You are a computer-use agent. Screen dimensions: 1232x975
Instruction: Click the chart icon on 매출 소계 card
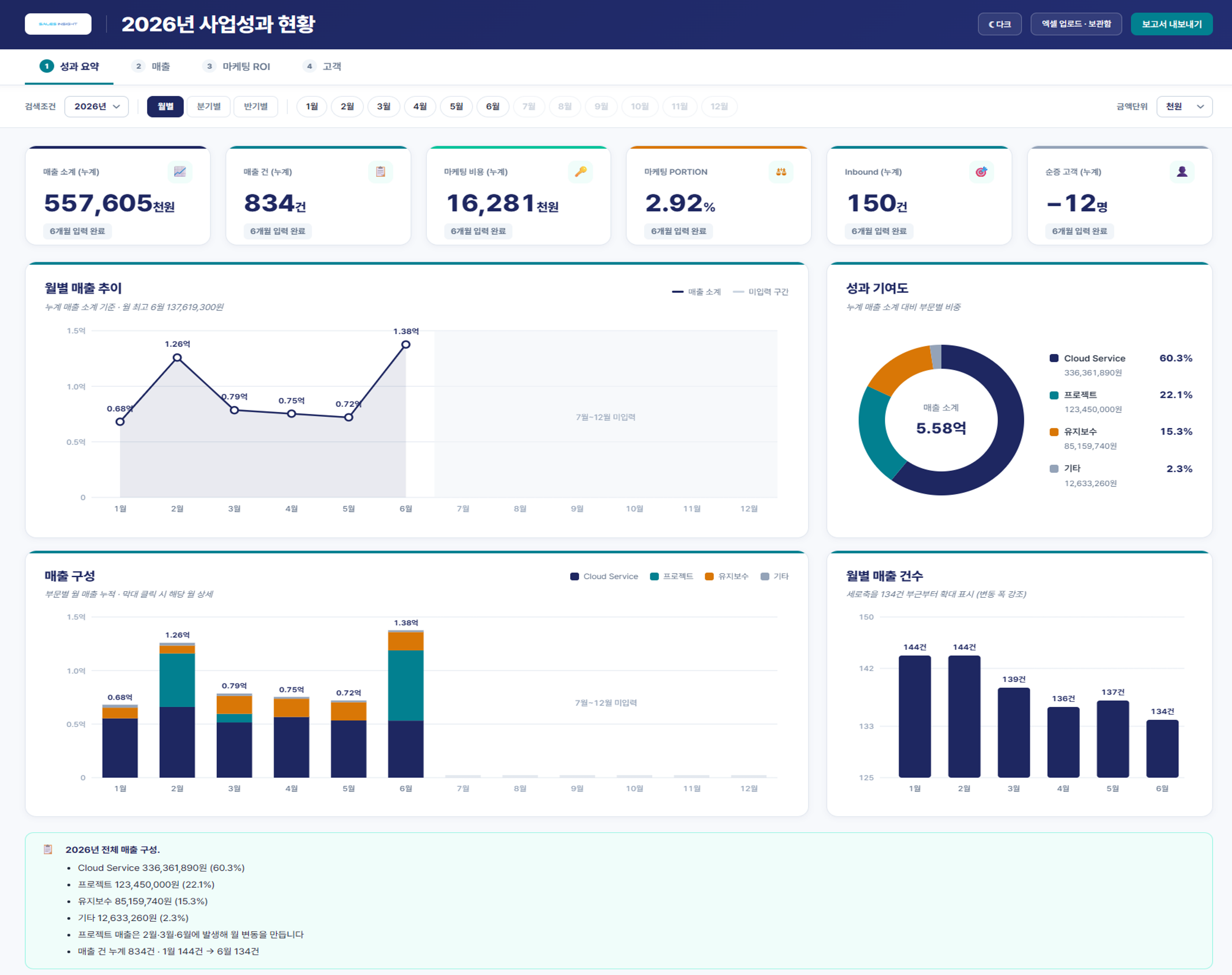click(x=180, y=172)
